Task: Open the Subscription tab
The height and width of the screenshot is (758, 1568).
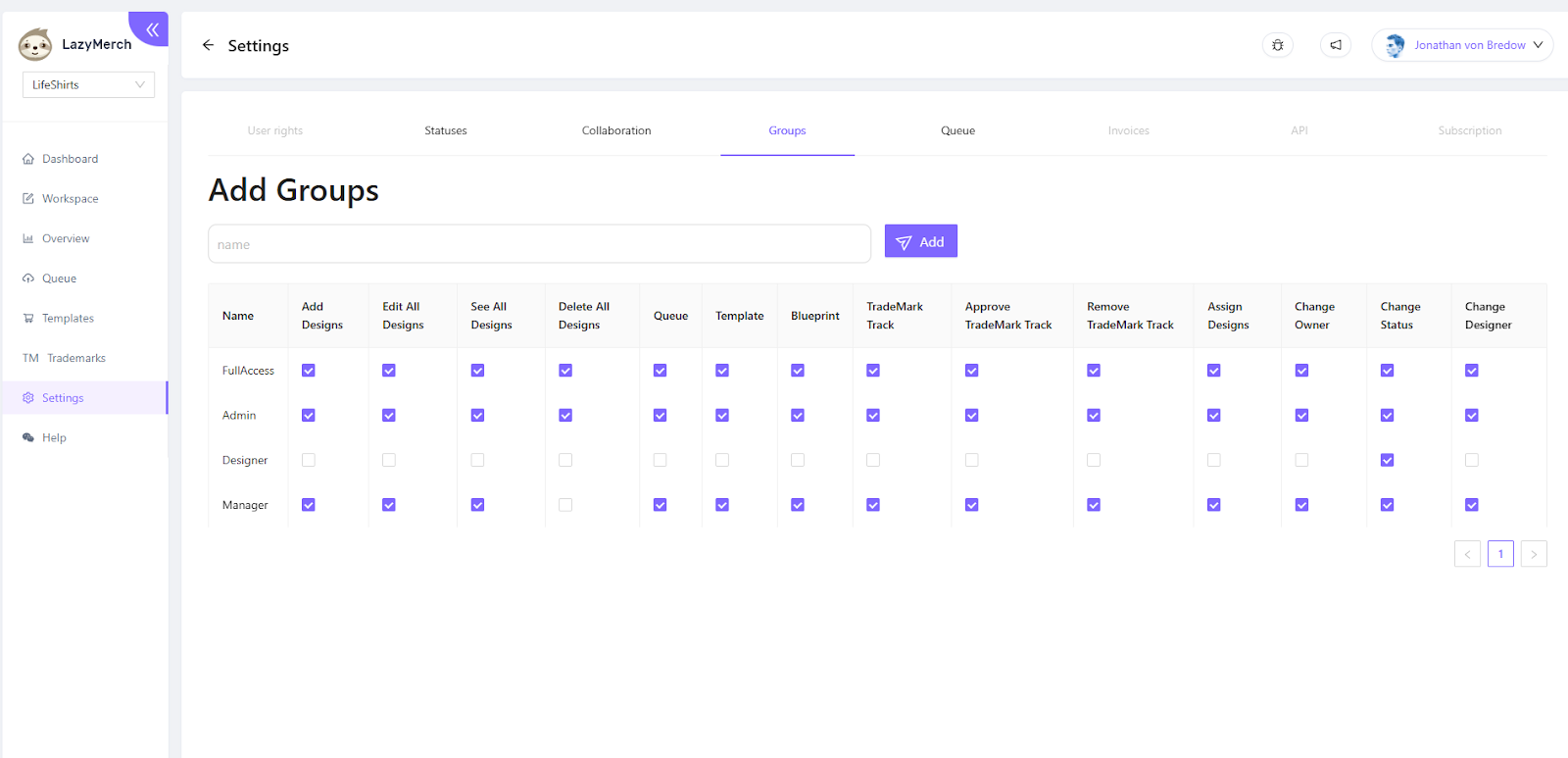Action: point(1470,130)
